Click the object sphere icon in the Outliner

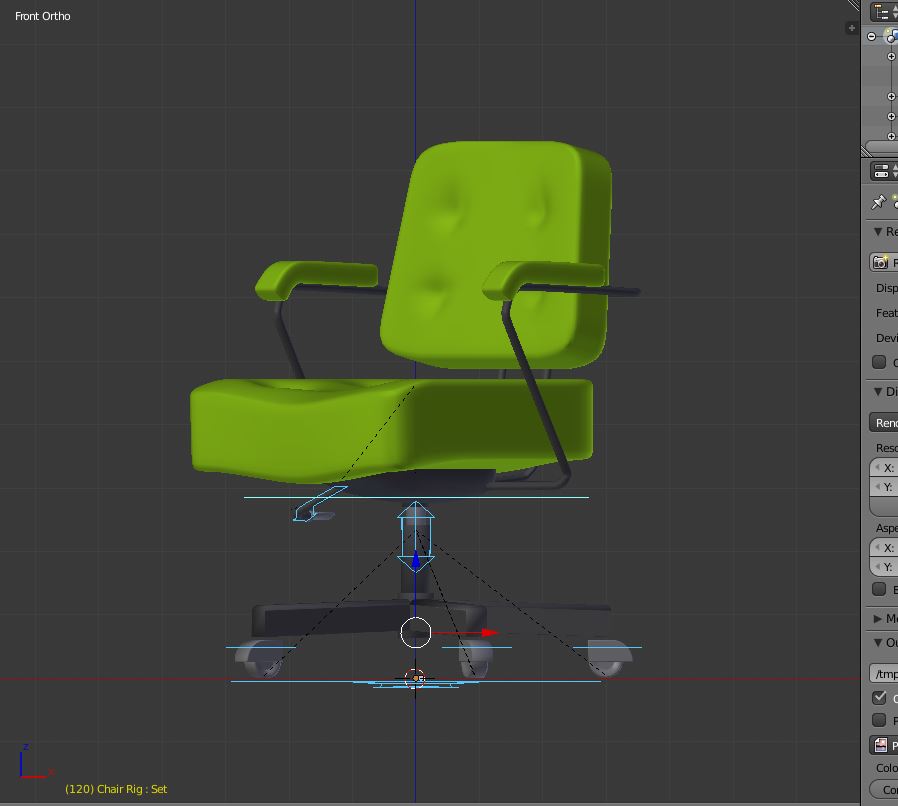point(892,38)
